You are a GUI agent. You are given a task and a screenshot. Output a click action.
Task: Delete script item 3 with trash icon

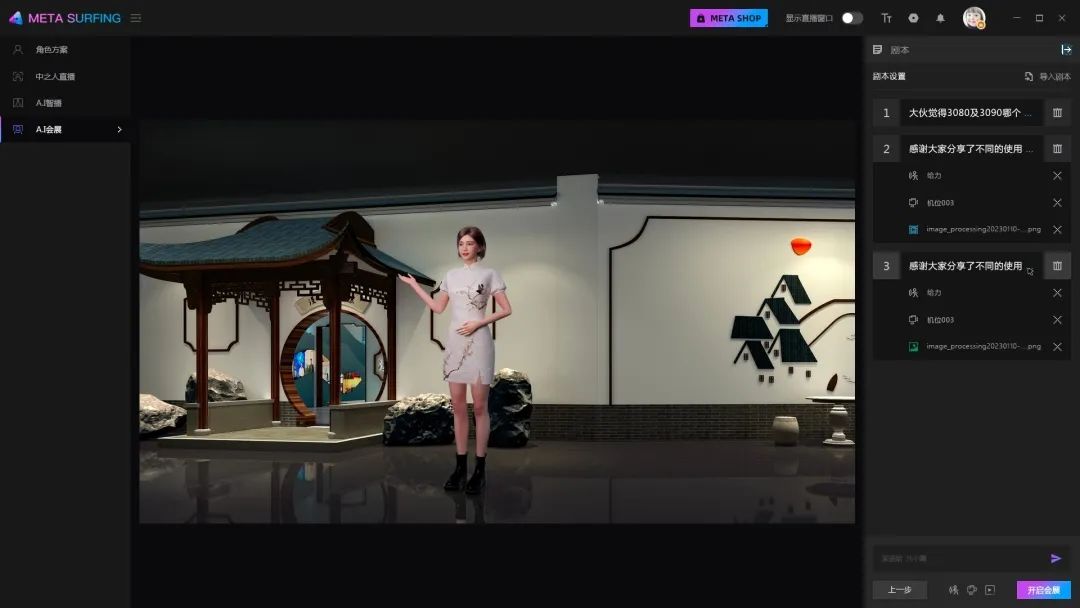pos(1057,266)
